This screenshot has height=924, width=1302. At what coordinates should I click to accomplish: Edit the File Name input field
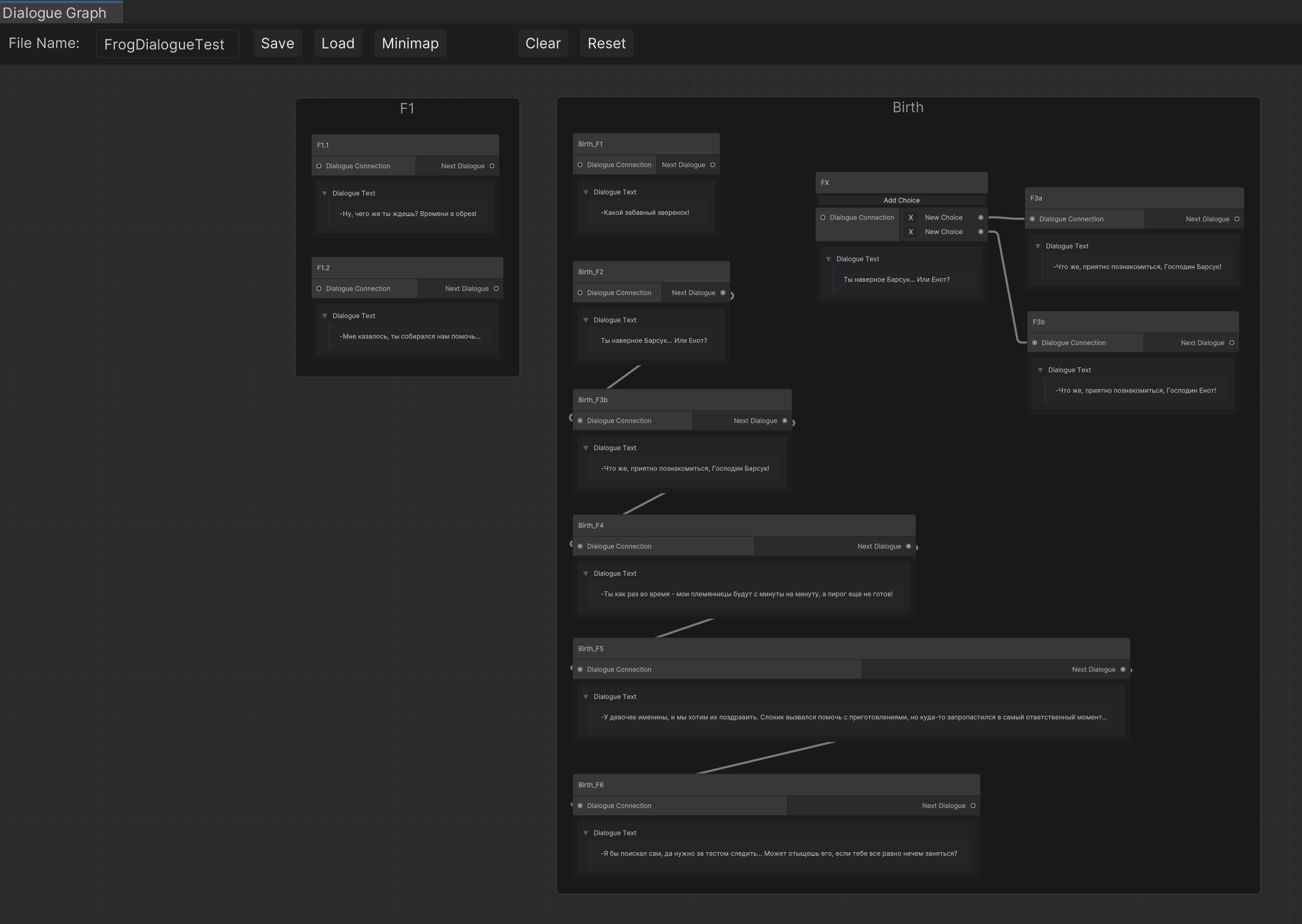(x=168, y=44)
